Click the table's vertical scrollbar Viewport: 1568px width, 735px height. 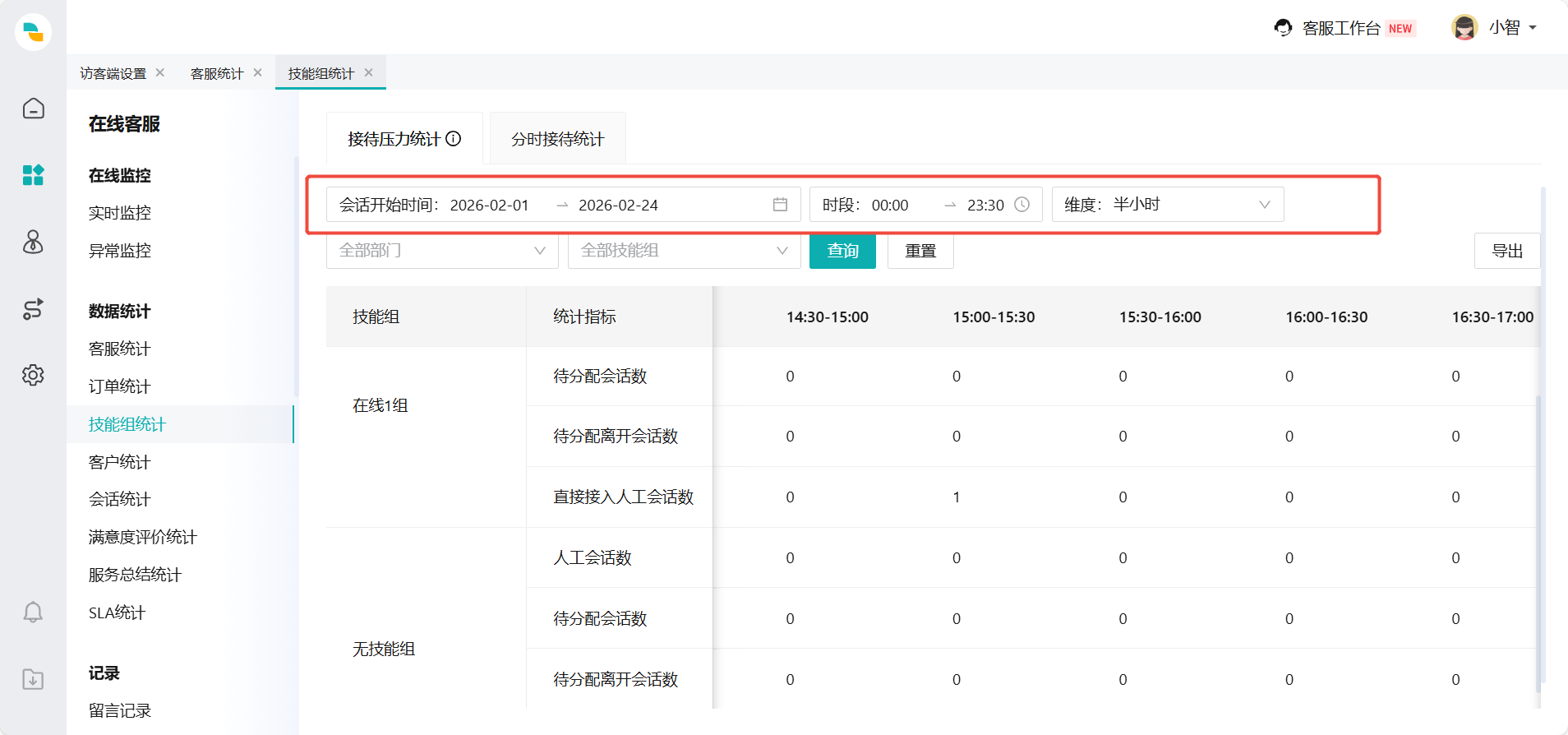click(1538, 543)
